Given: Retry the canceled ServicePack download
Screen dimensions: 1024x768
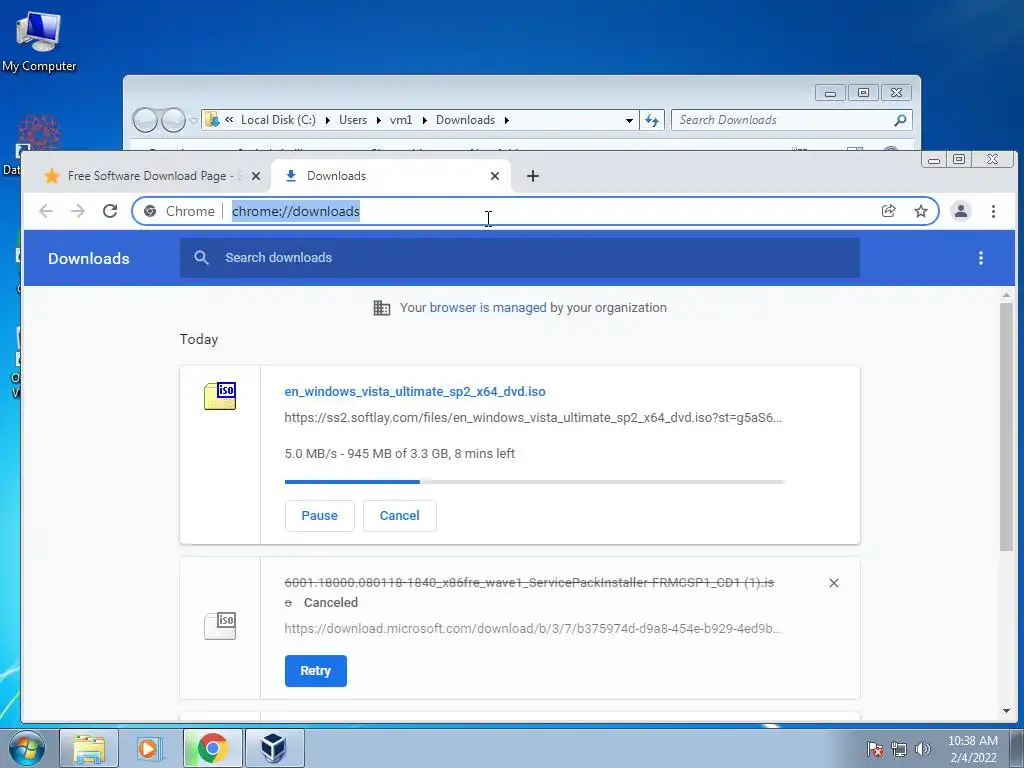Looking at the screenshot, I should 315,671.
